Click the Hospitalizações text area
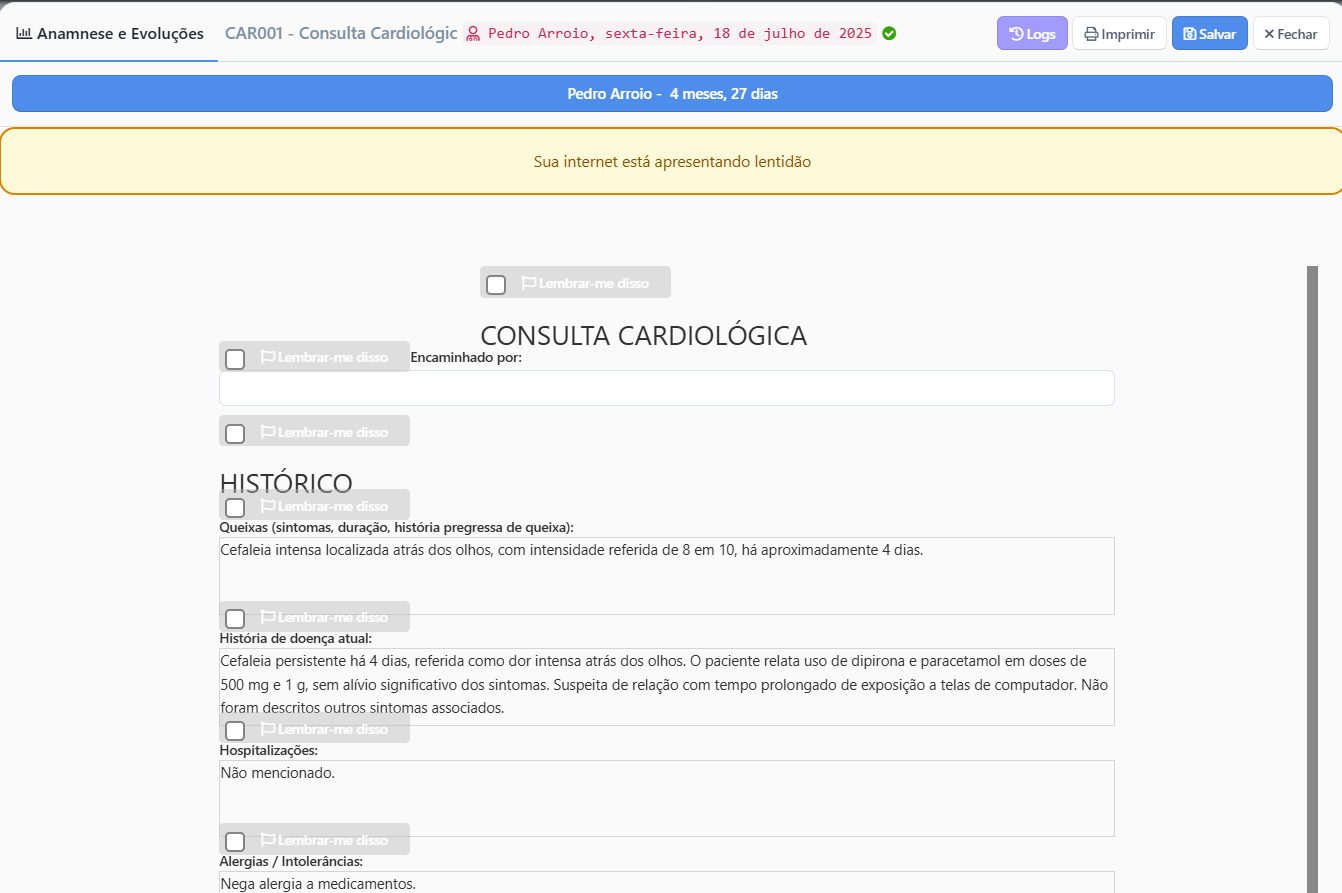 tap(667, 798)
